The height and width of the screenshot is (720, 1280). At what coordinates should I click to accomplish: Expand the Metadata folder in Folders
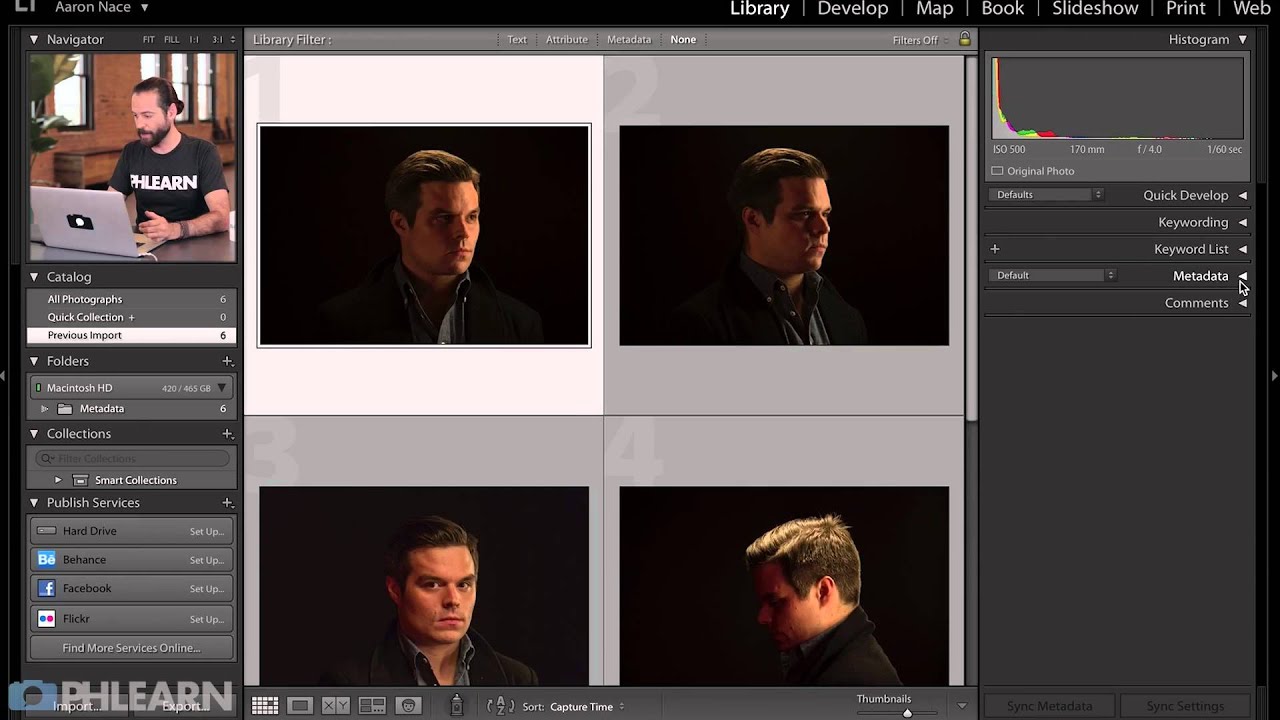44,409
